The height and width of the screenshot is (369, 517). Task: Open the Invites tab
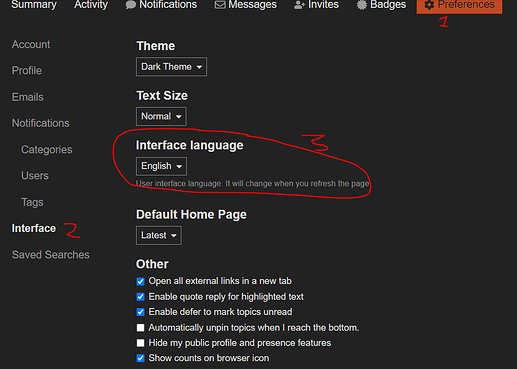(316, 5)
